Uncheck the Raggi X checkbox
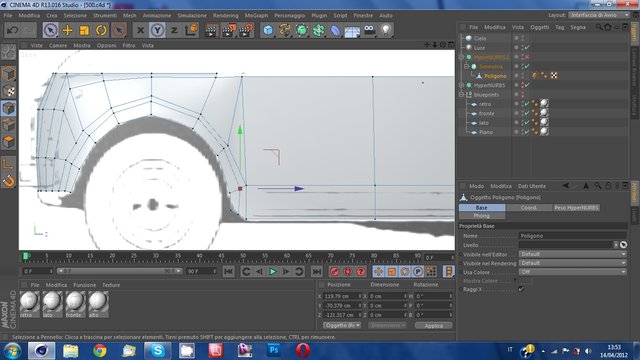The width and height of the screenshot is (640, 360). [521, 289]
